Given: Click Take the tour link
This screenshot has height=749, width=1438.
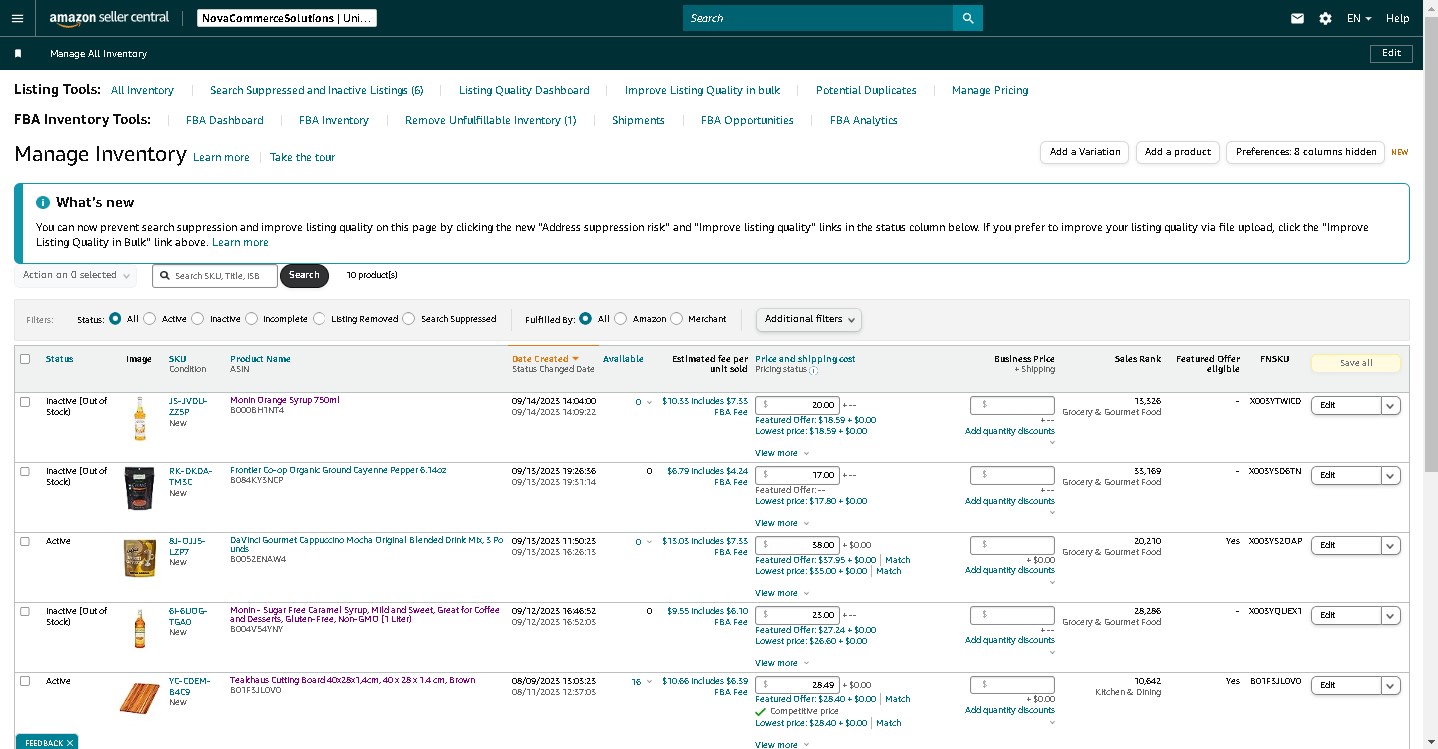Looking at the screenshot, I should (x=302, y=157).
